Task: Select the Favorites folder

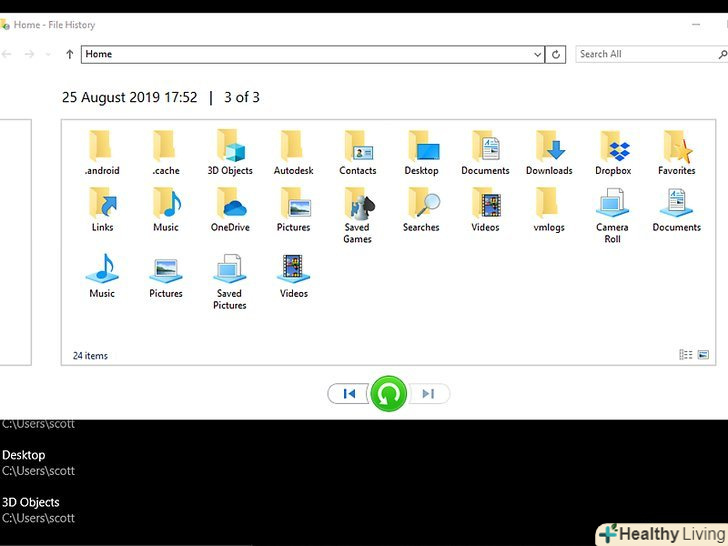Action: 676,153
